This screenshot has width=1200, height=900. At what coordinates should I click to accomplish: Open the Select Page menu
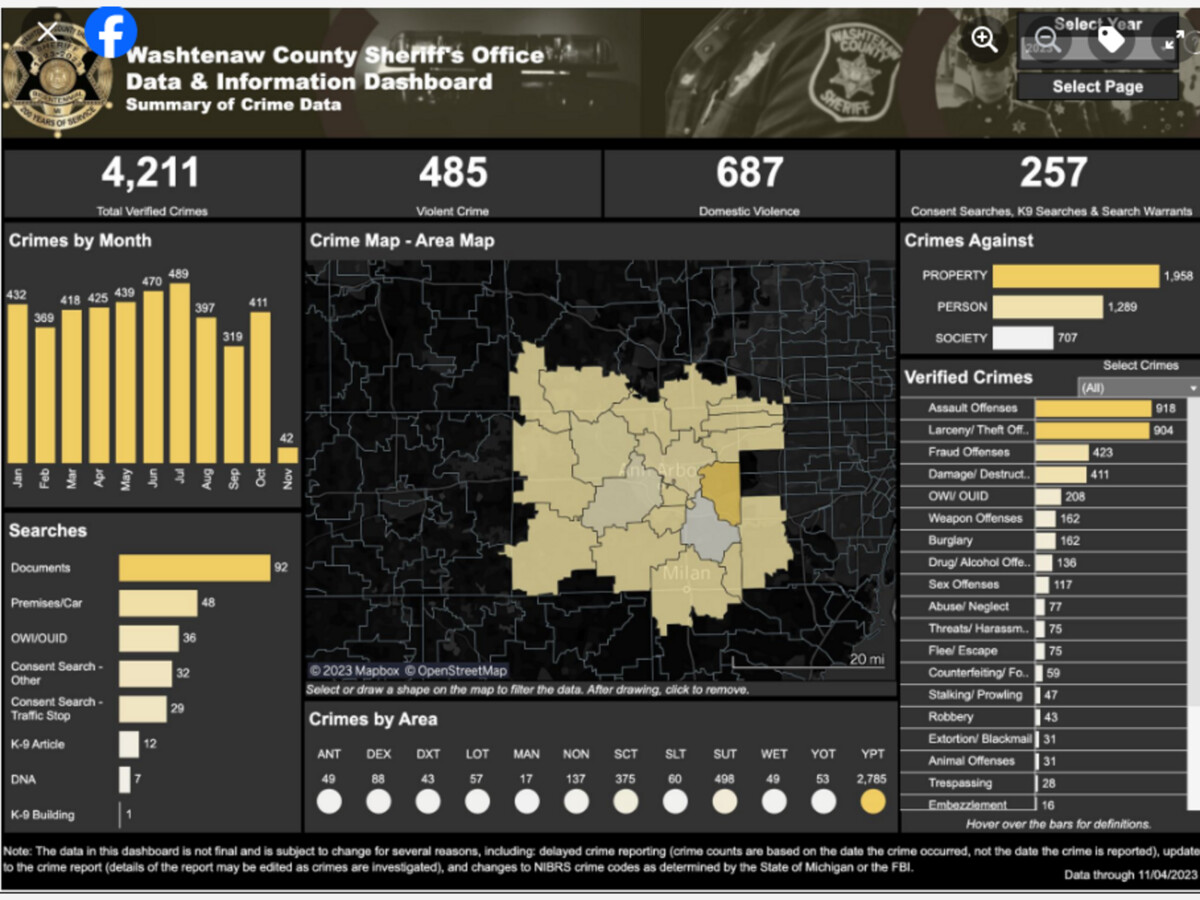(x=1097, y=87)
